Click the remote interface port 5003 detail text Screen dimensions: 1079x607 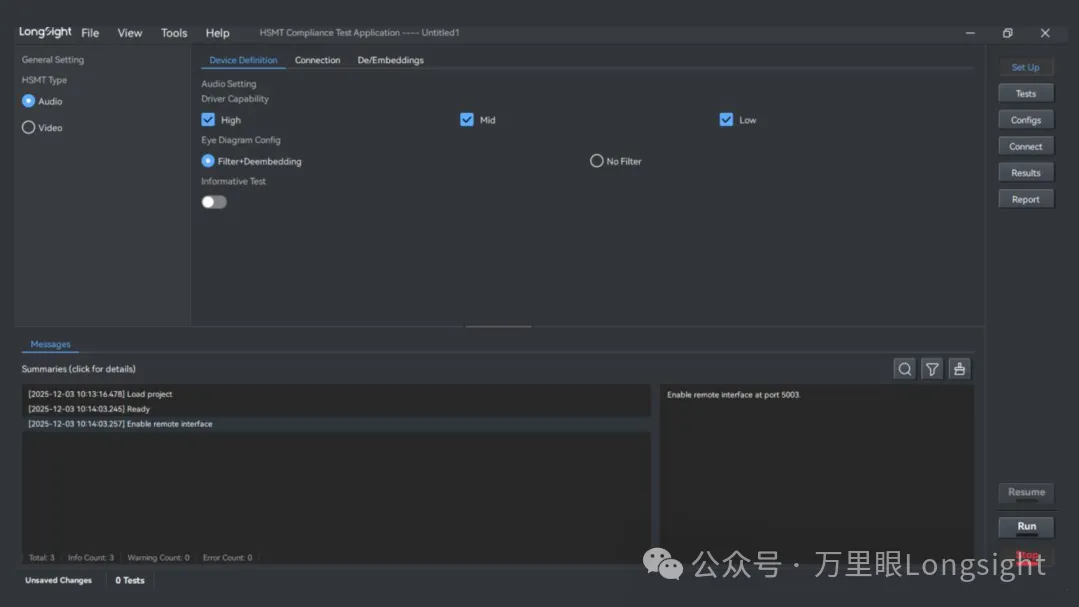pos(733,395)
